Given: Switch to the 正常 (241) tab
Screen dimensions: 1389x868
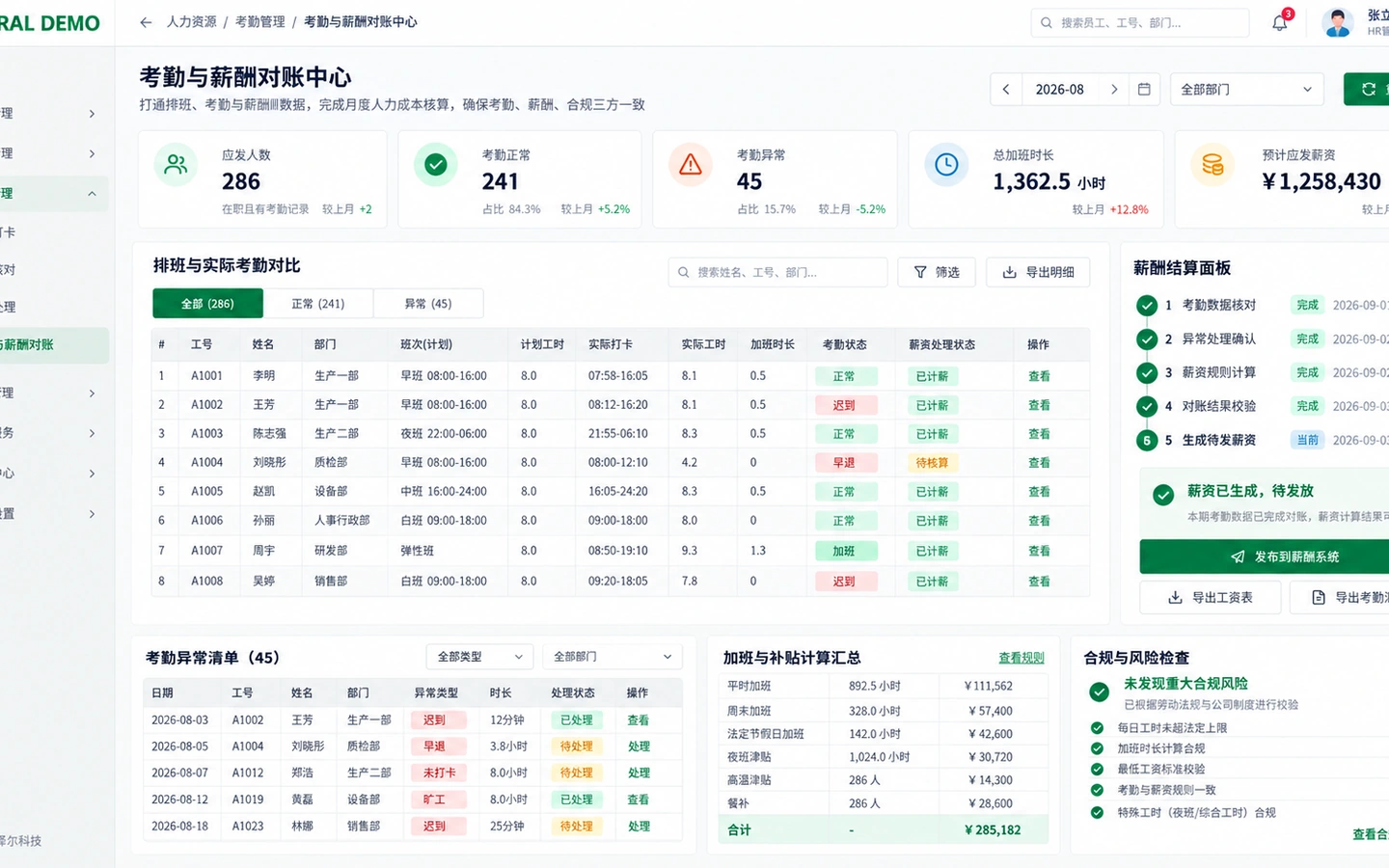Looking at the screenshot, I should (318, 304).
